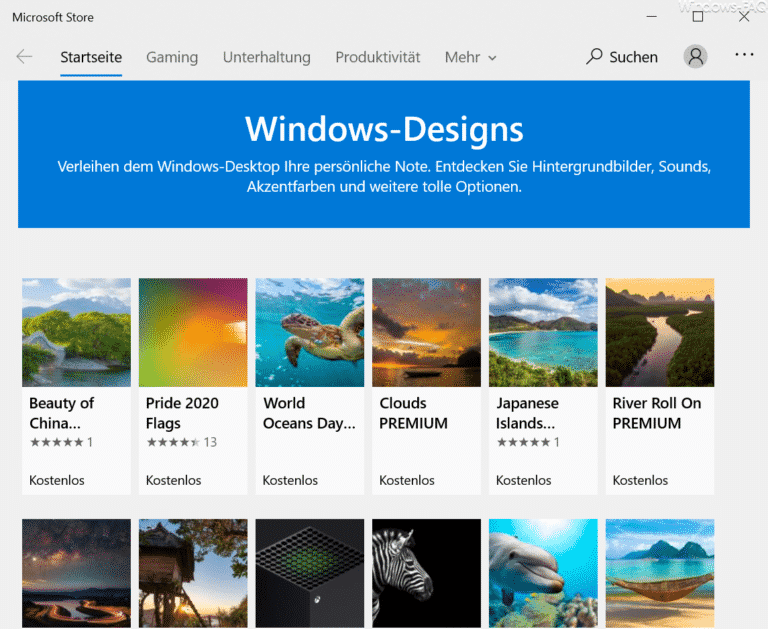Click the World Oceans Day... title
Screen dimensions: 768x629
point(309,413)
